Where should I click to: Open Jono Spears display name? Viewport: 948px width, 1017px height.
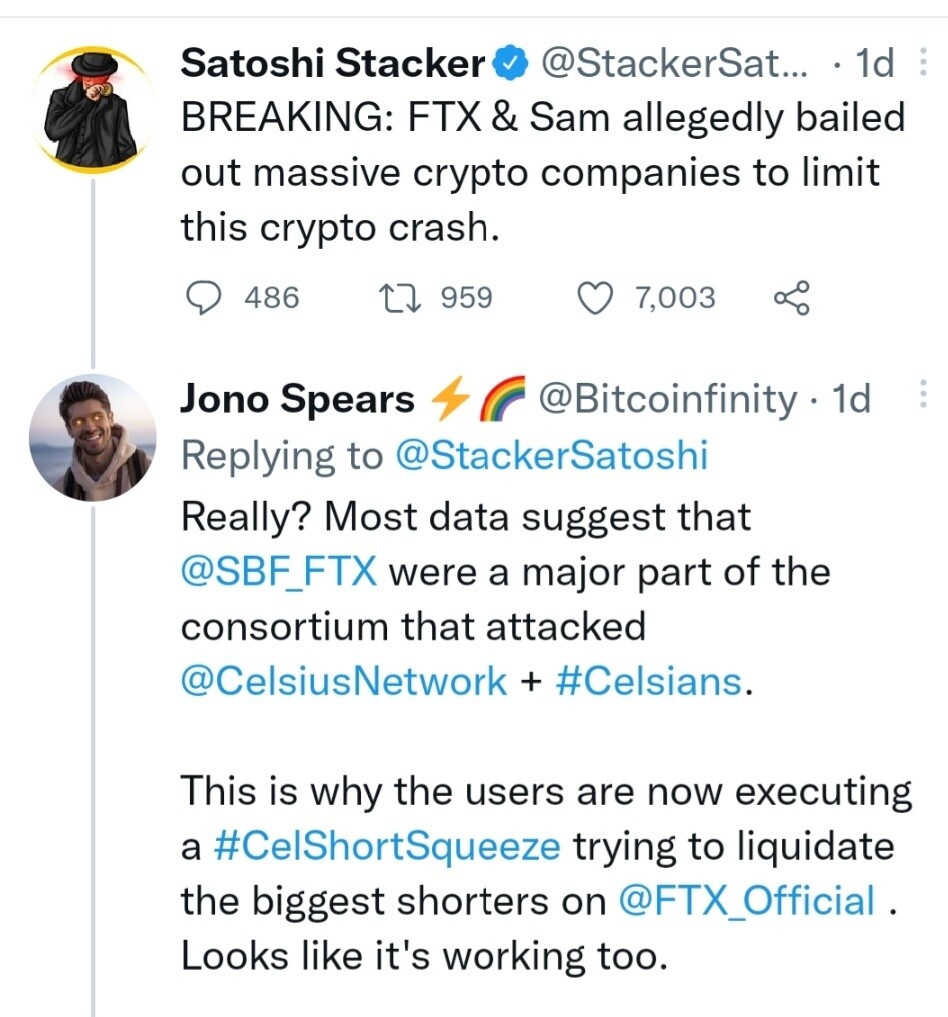[x=297, y=398]
